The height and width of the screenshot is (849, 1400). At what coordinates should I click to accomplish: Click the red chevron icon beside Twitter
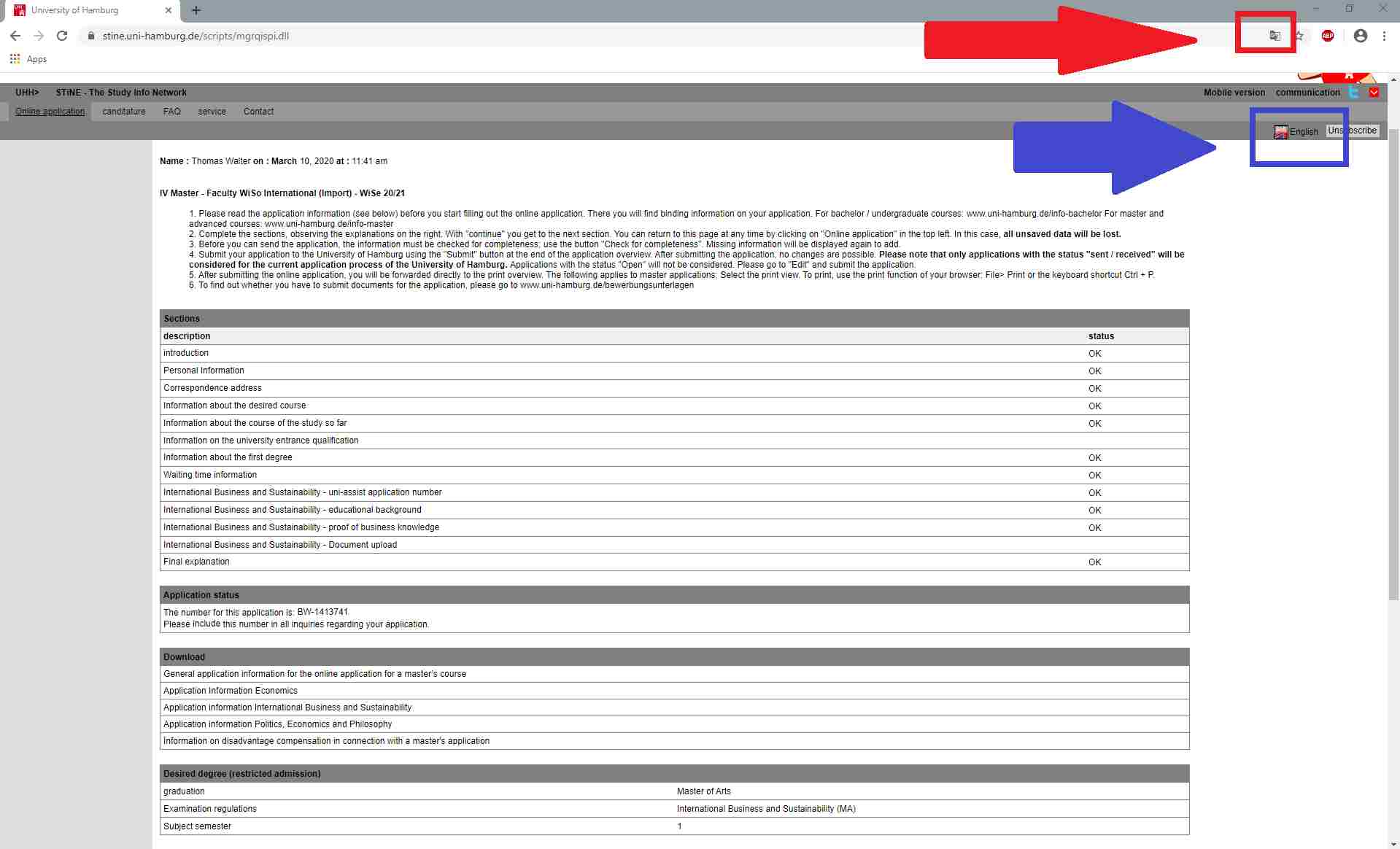[x=1374, y=93]
